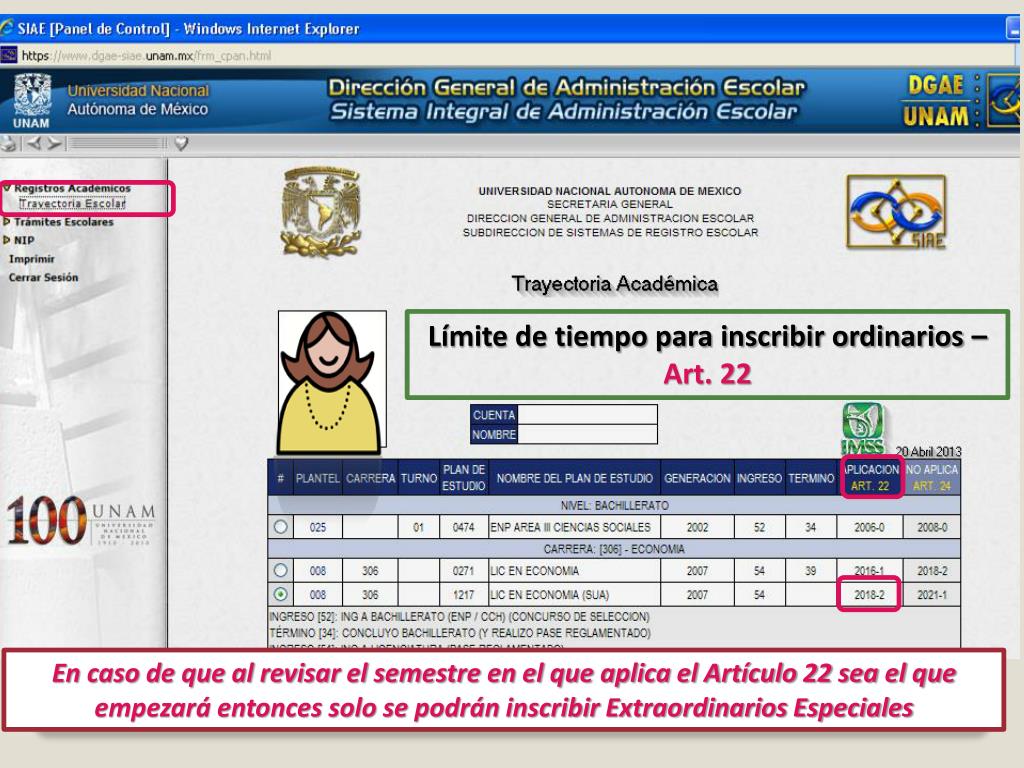1024x768 pixels.
Task: Click the Internet Explorer logo in title bar
Action: pyautogui.click(x=7, y=29)
